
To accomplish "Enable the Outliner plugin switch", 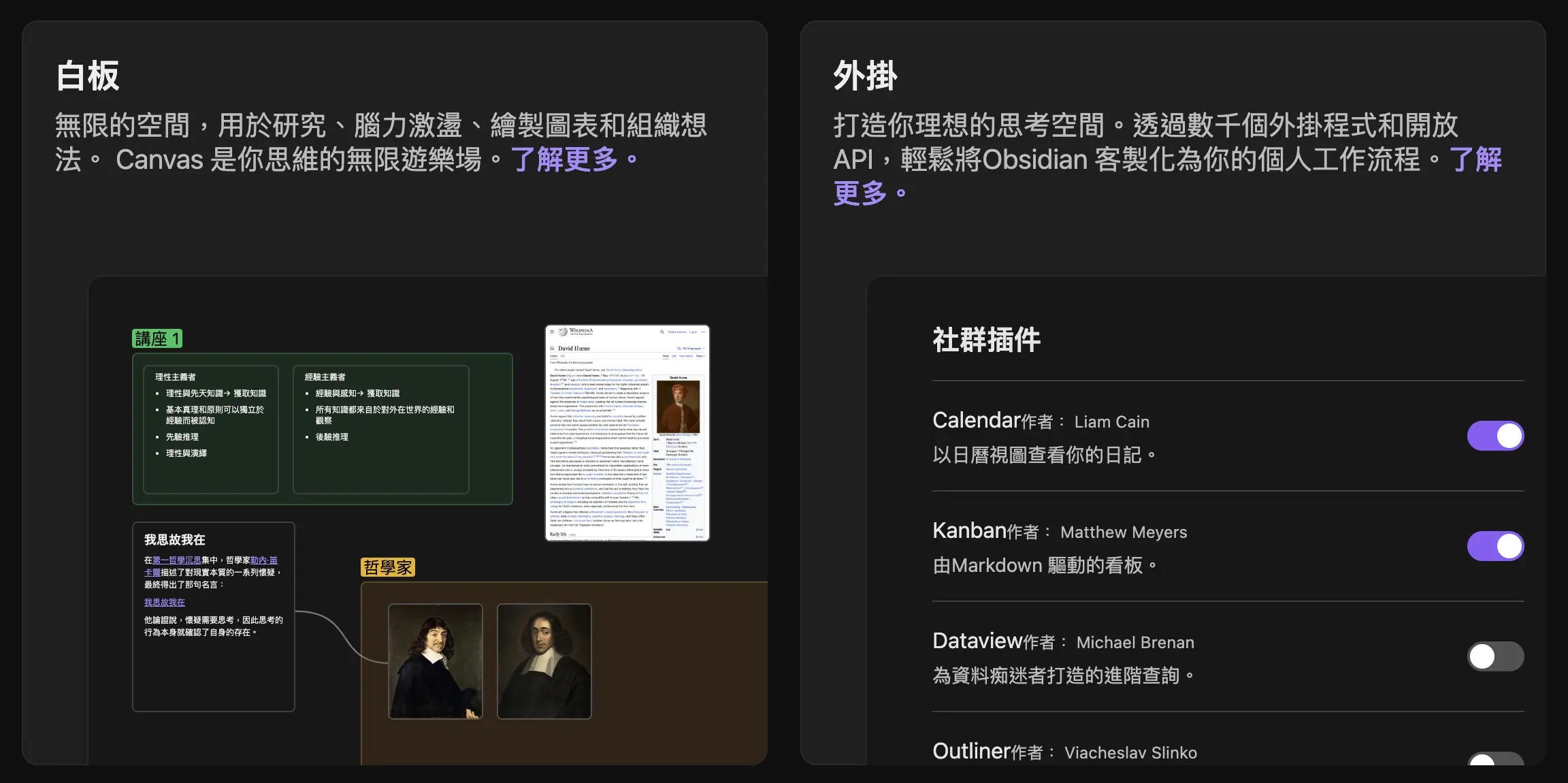I will 1496,763.
